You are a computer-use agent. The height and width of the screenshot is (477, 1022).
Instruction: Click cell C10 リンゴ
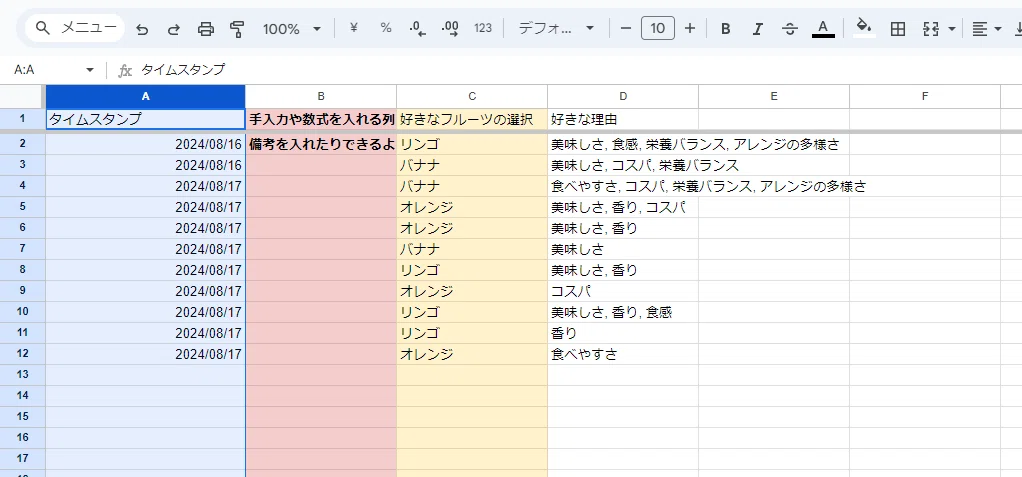tap(472, 312)
